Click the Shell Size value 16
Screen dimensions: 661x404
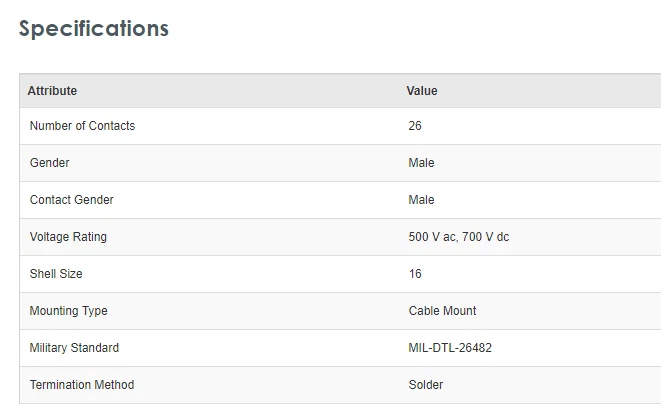coord(415,274)
